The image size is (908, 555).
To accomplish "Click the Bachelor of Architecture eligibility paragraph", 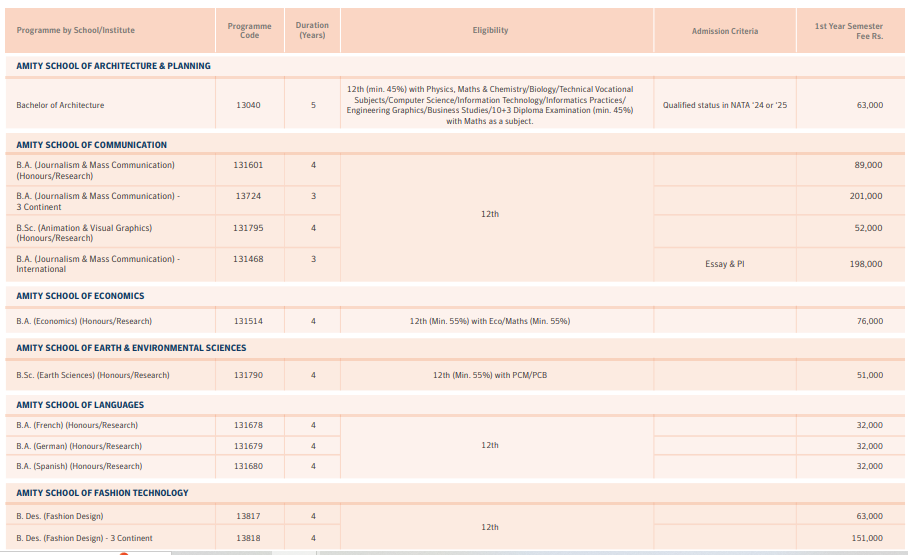I will coord(490,105).
